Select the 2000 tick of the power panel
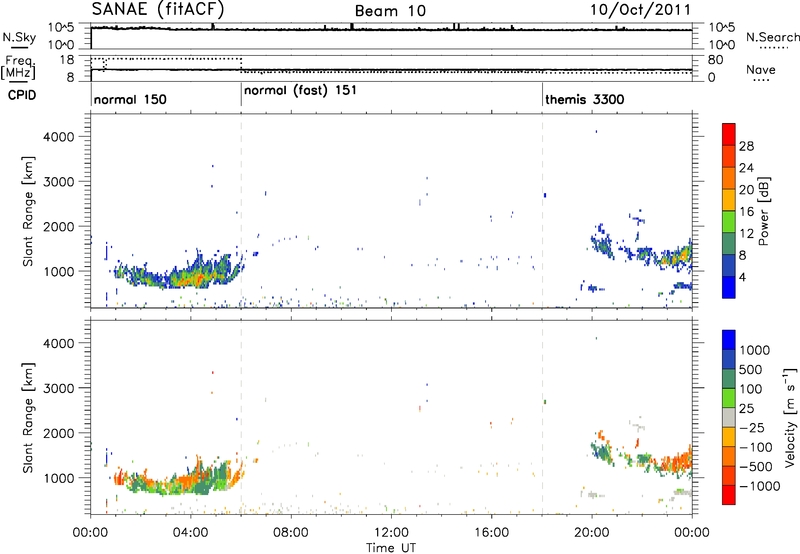800x554 pixels. [x=58, y=226]
